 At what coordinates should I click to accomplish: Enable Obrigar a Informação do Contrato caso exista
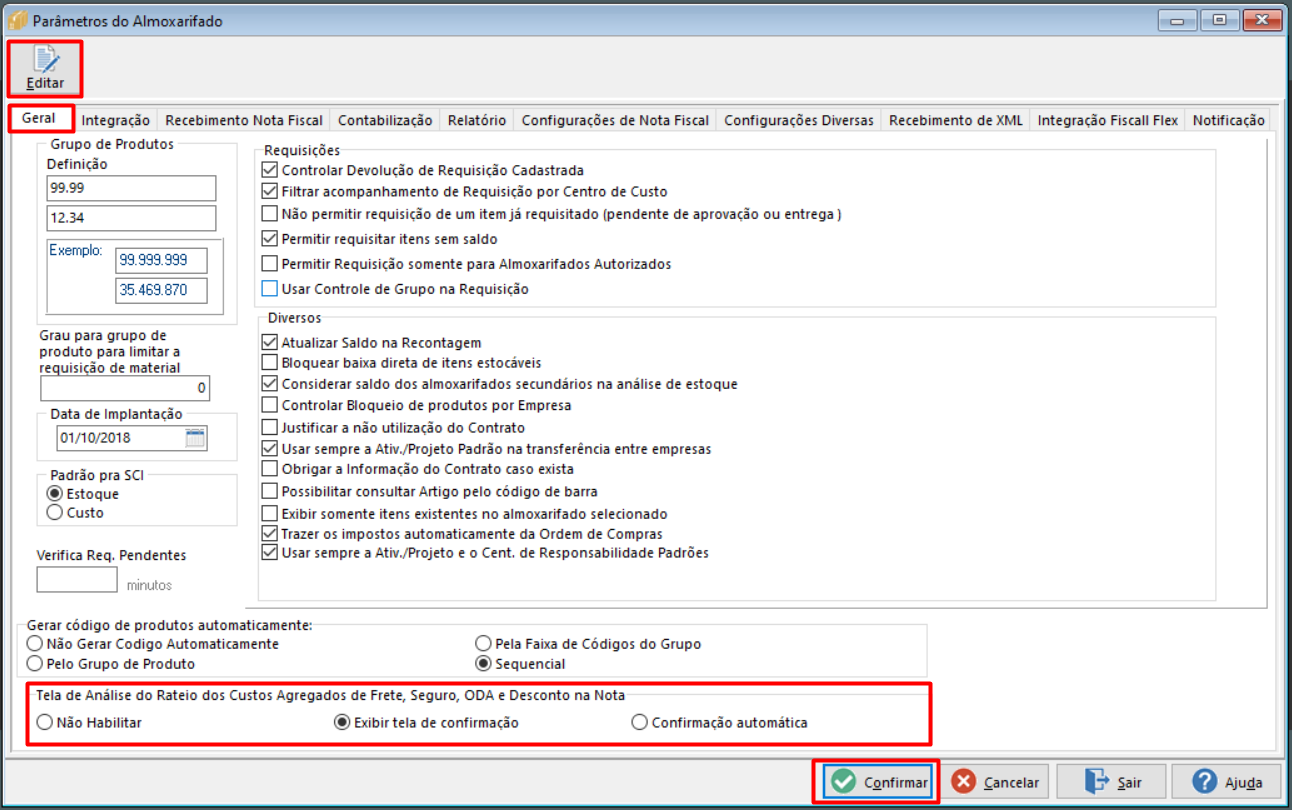pyautogui.click(x=269, y=468)
